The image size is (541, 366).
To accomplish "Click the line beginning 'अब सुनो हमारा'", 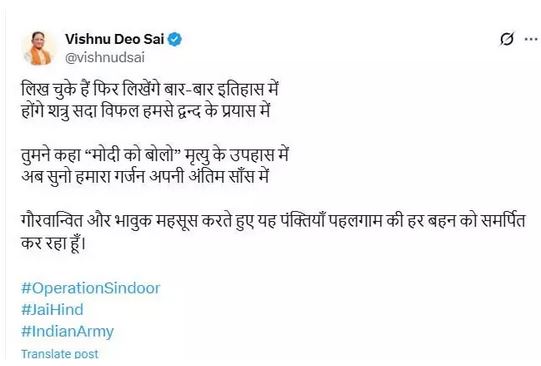I will click(x=145, y=177).
